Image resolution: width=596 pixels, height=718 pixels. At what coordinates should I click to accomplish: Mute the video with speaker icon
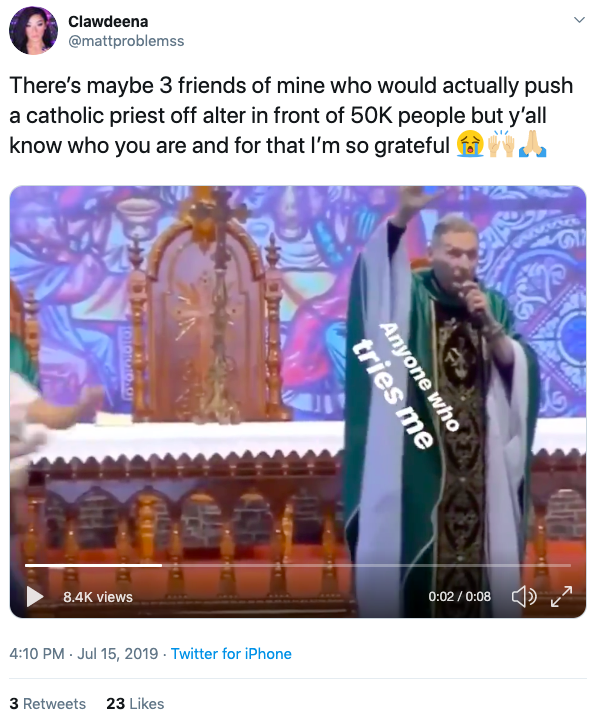tap(524, 597)
